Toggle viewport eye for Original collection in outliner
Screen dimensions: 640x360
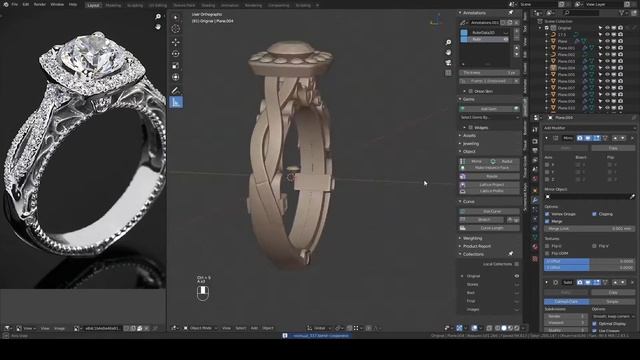click(607, 28)
